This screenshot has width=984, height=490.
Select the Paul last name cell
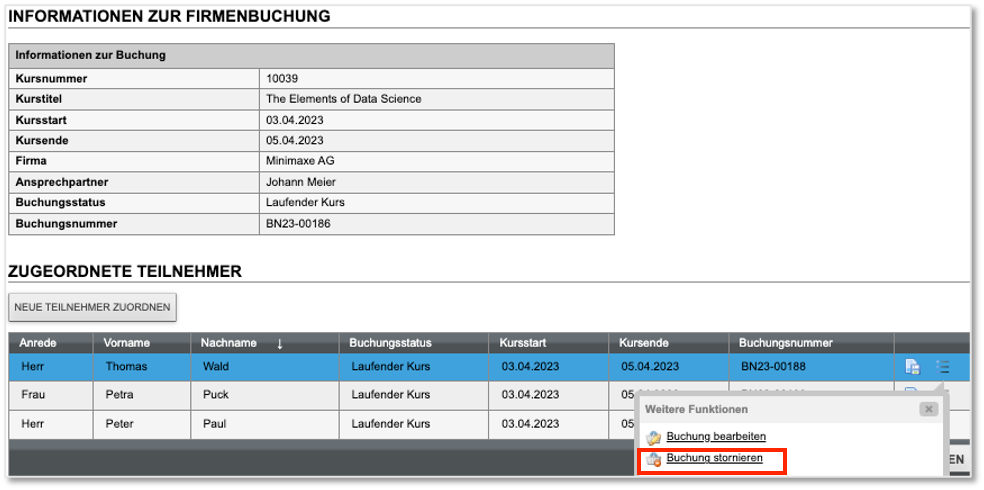214,423
